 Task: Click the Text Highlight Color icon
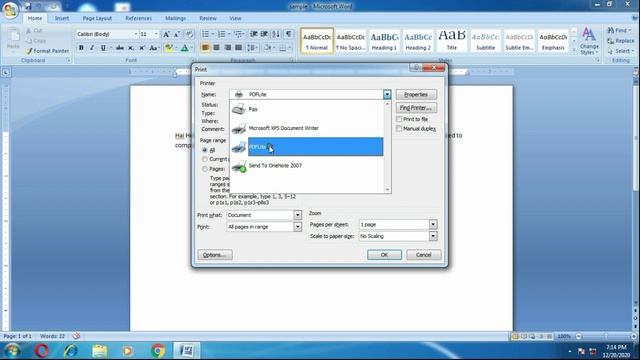pyautogui.click(x=168, y=48)
